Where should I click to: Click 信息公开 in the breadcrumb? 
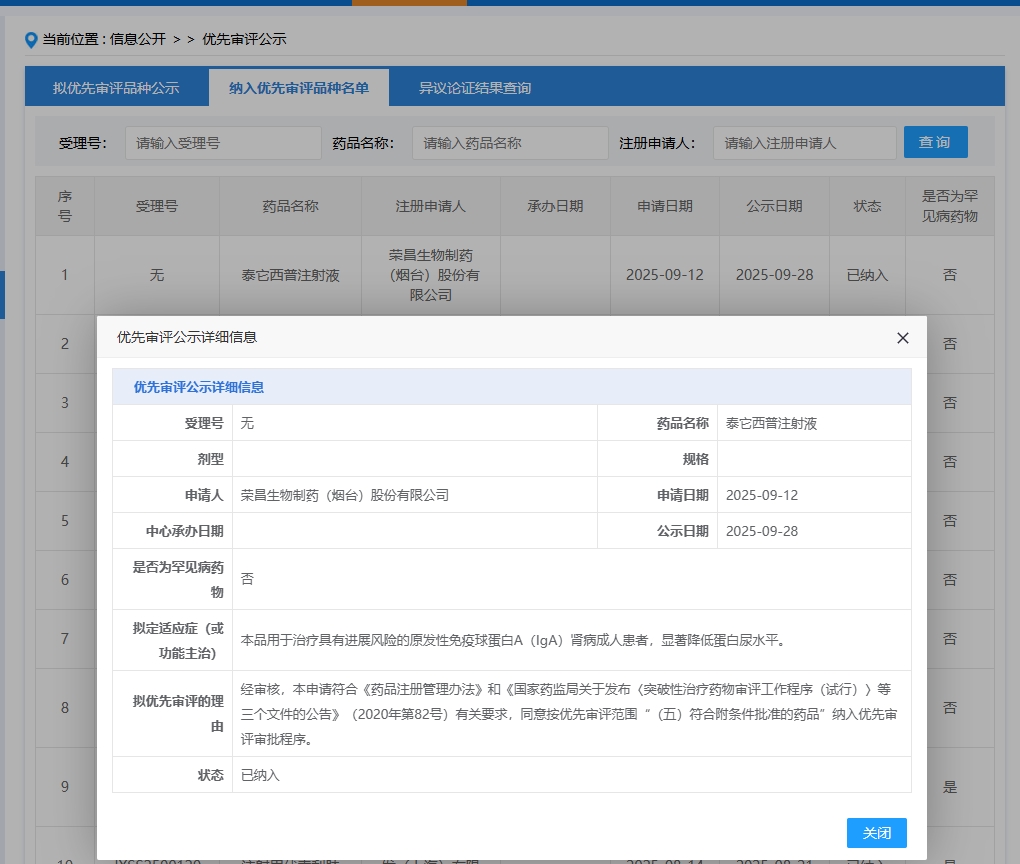[138, 39]
